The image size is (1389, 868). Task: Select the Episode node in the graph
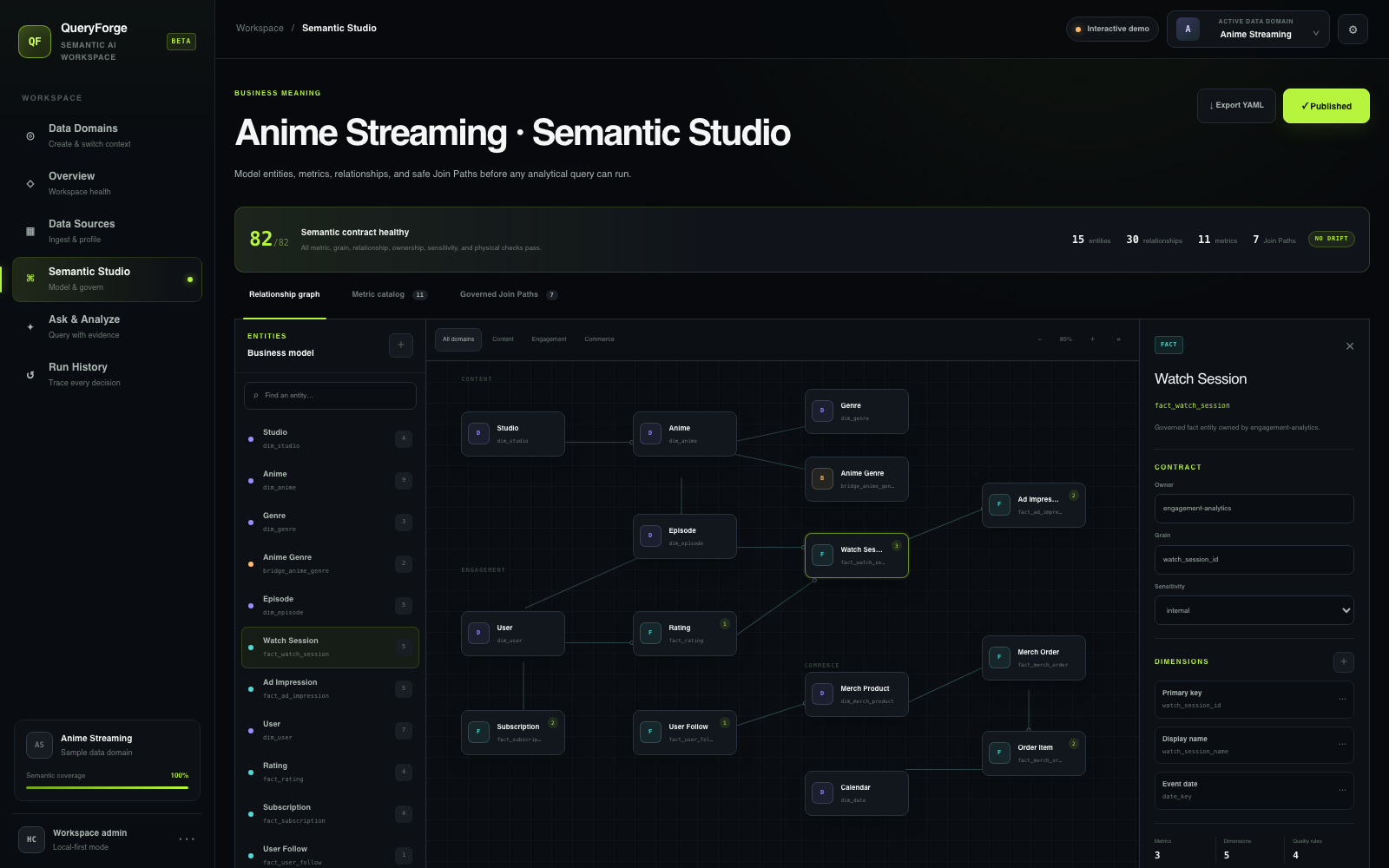(685, 536)
